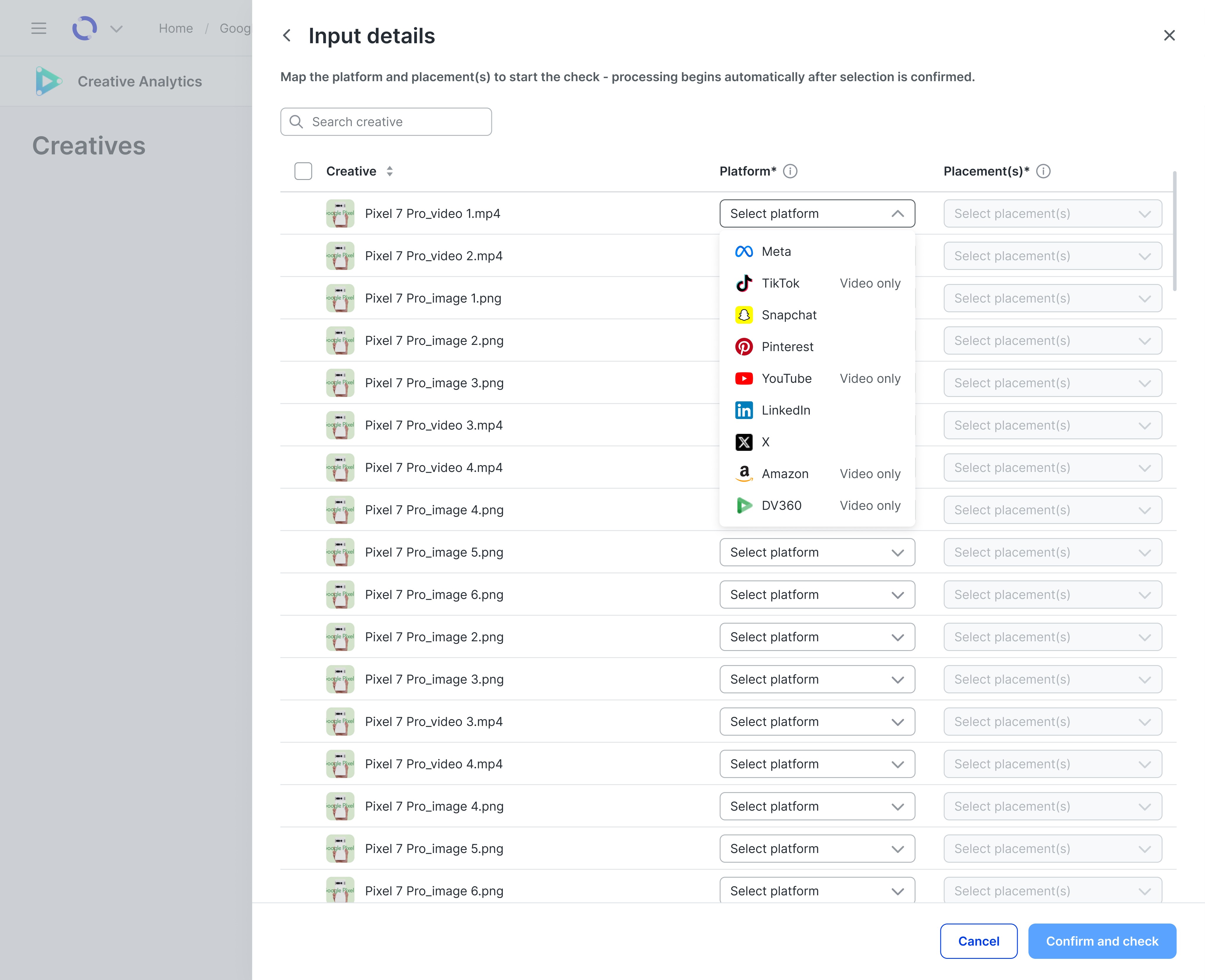Open the hamburger menu icon
This screenshot has height=980, width=1205.
click(x=39, y=28)
